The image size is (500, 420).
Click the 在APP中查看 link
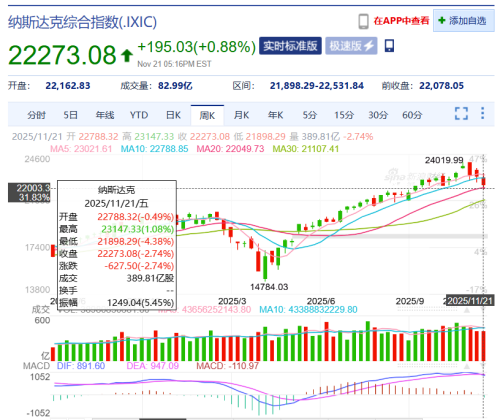[401, 21]
